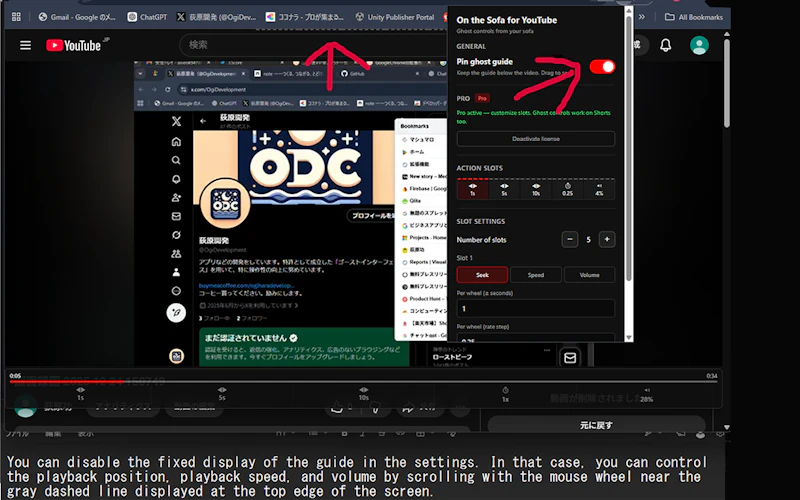This screenshot has height=500, width=800.
Task: Select the 1s seek action slot
Action: point(472,189)
